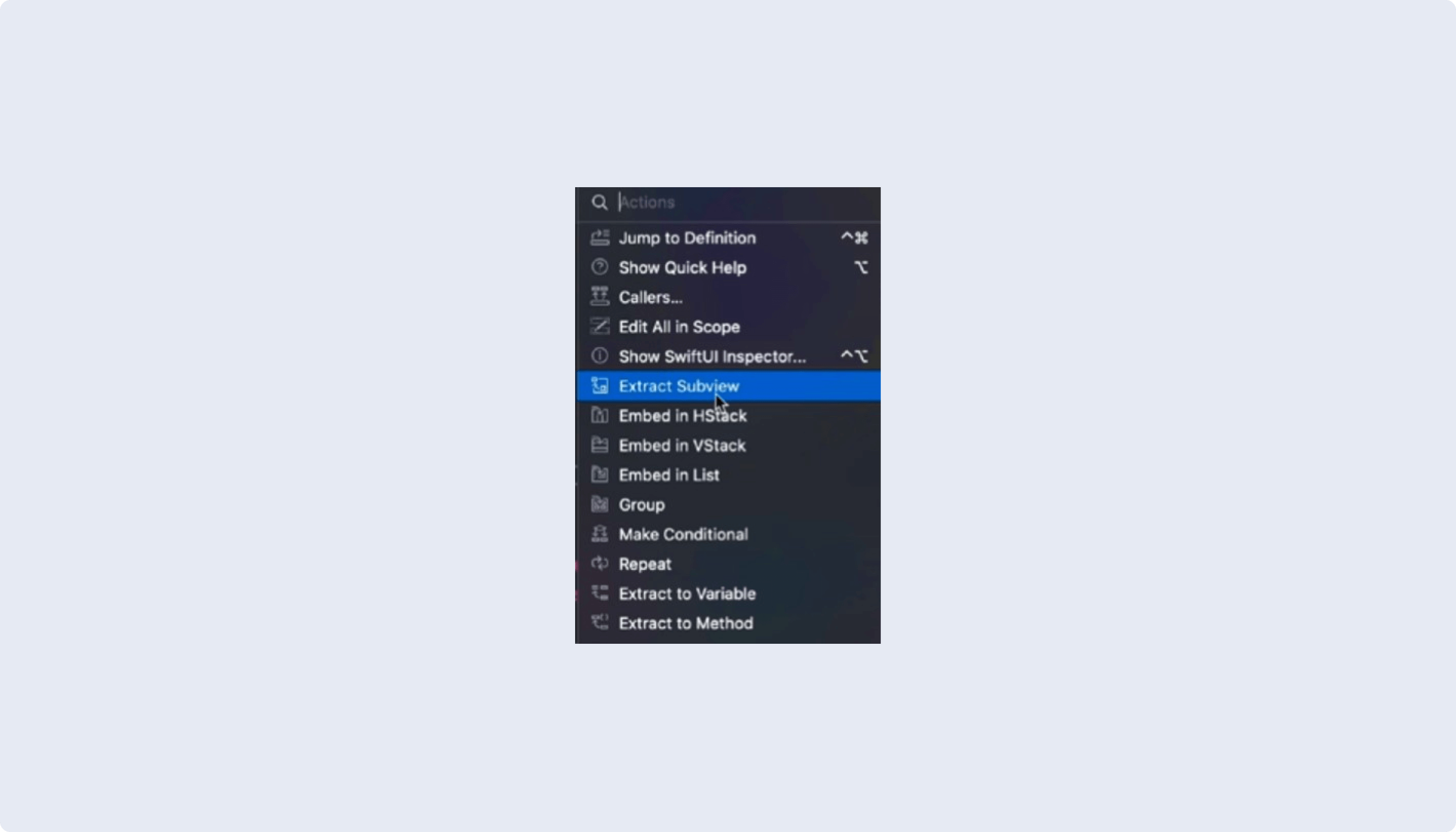Viewport: 1456px width, 832px height.
Task: Click the Embed in VStack icon
Action: point(600,445)
